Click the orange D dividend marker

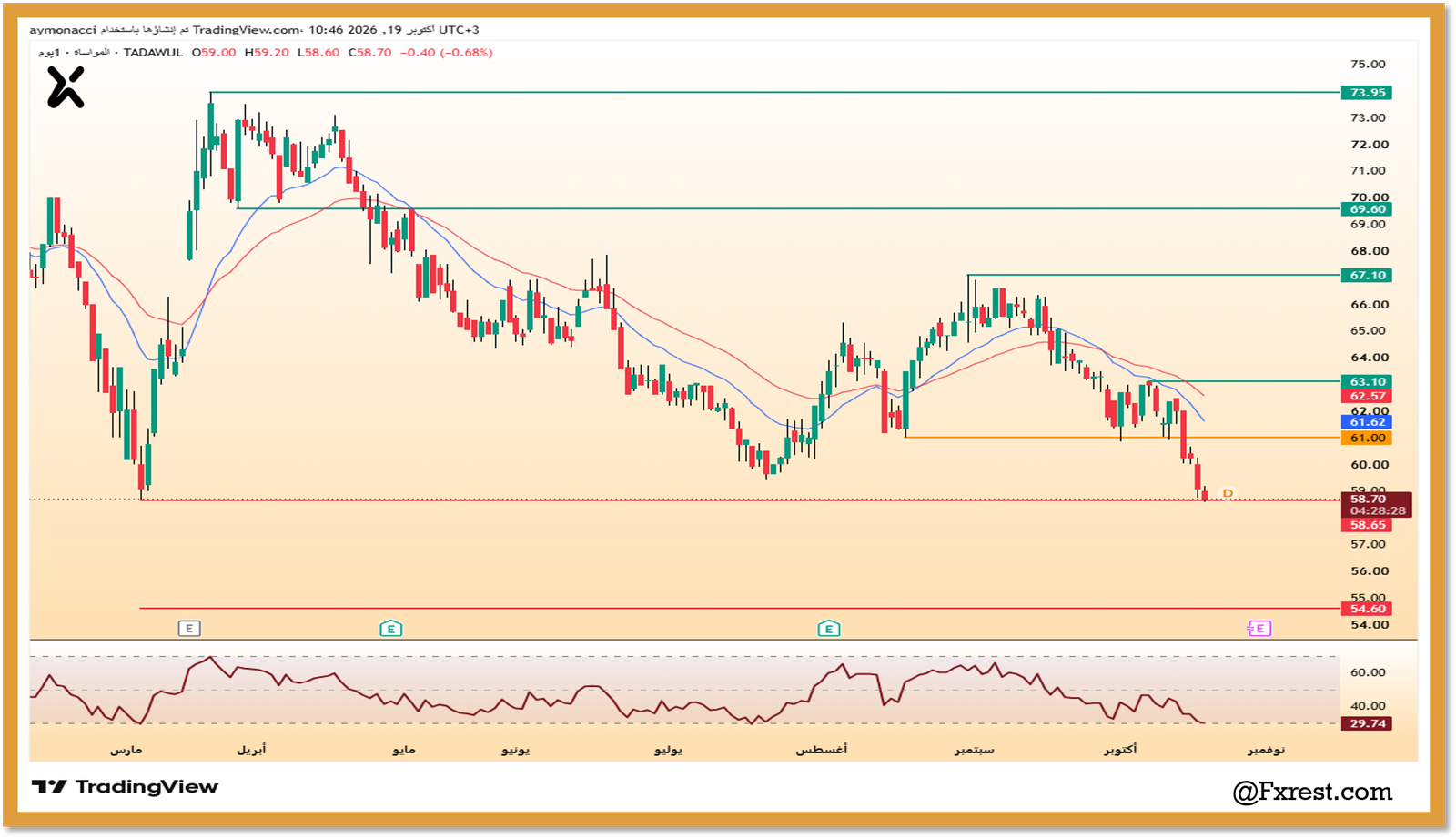pos(1228,494)
